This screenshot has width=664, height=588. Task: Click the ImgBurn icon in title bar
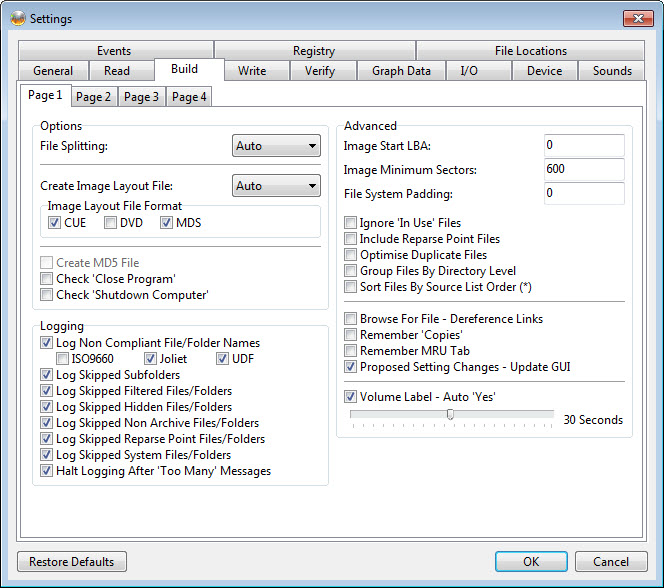pos(18,18)
